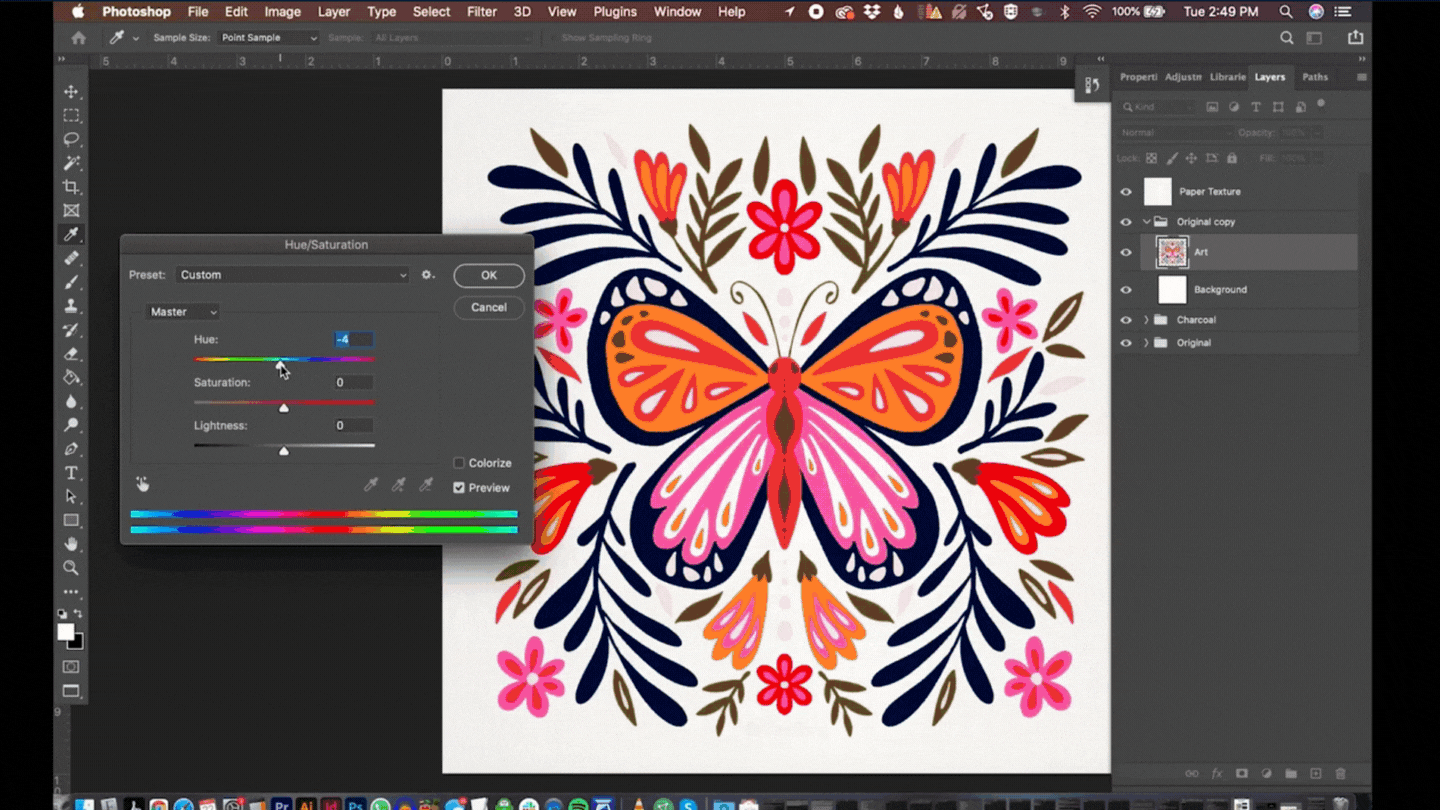Hide the Paper Texture layer
The image size is (1440, 810).
tap(1126, 191)
